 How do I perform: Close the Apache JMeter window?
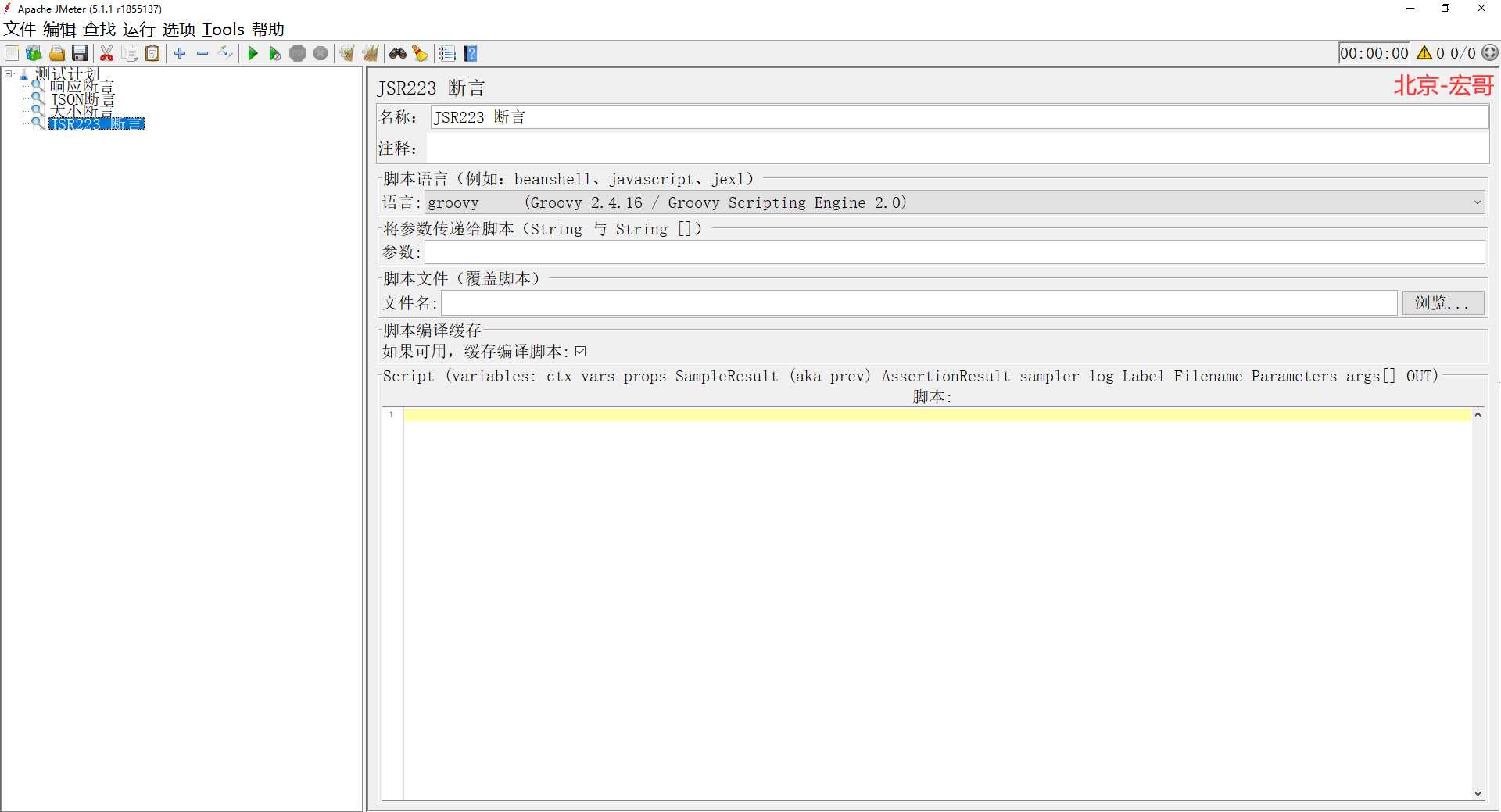(1481, 9)
